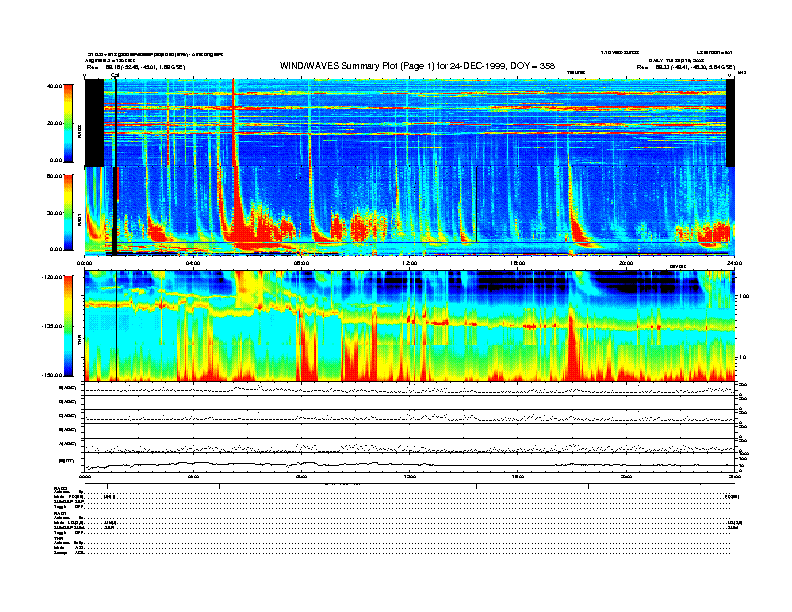Image resolution: width=792 pixels, height=612 pixels.
Task: Click the RAD1 header in the status table
Action: click(60, 513)
